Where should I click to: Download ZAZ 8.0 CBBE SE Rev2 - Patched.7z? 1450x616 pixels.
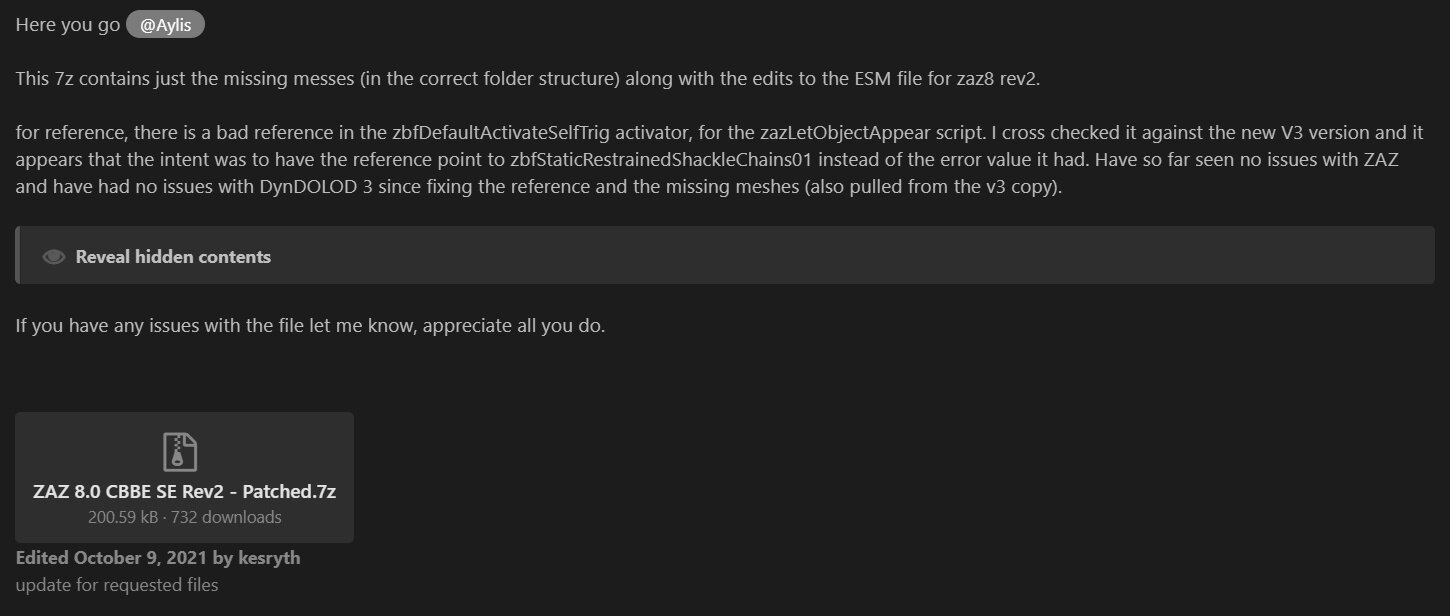point(184,492)
